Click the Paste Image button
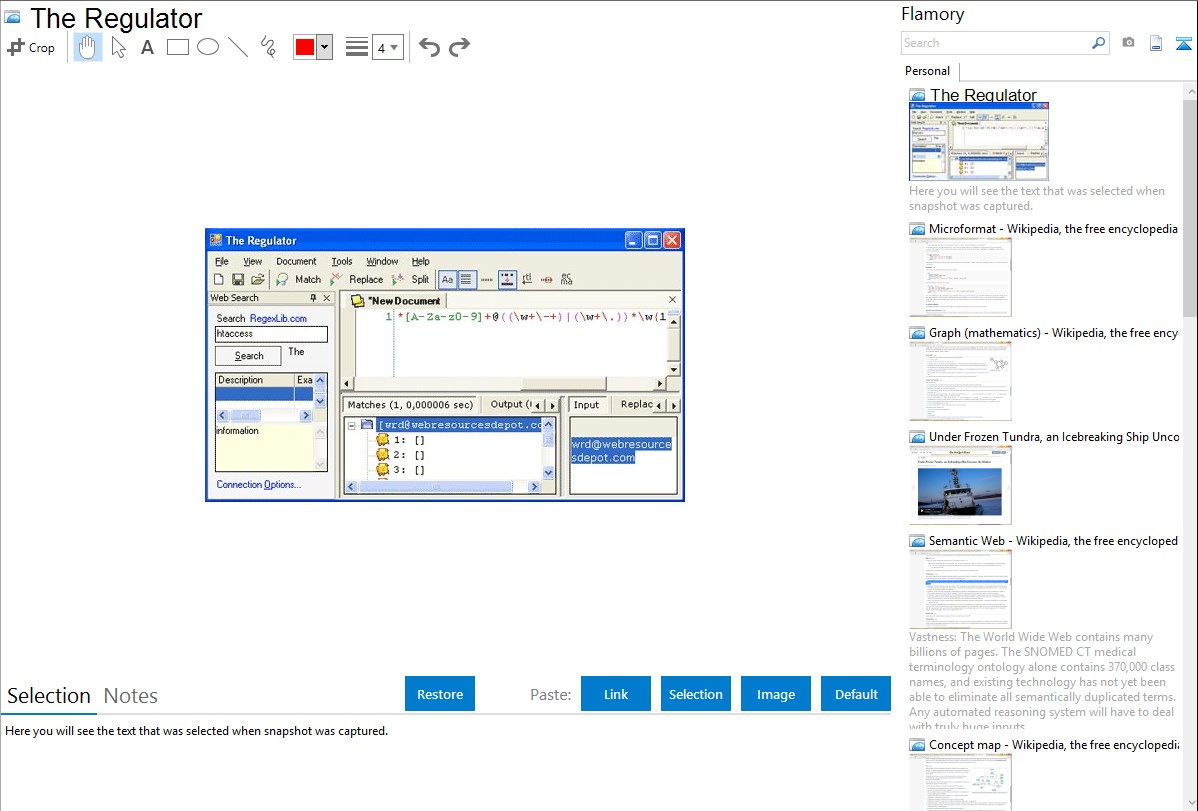Image resolution: width=1198 pixels, height=811 pixels. (x=775, y=694)
